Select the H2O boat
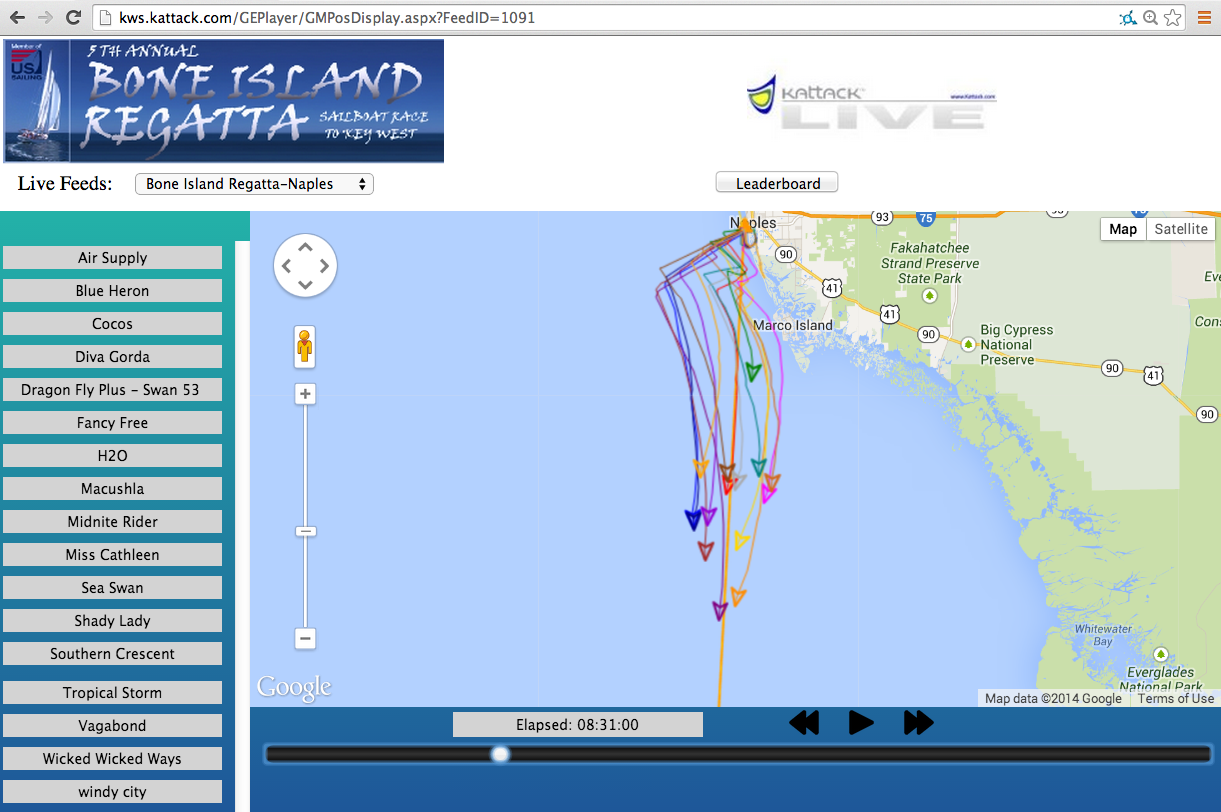The height and width of the screenshot is (812, 1221). pyautogui.click(x=112, y=456)
